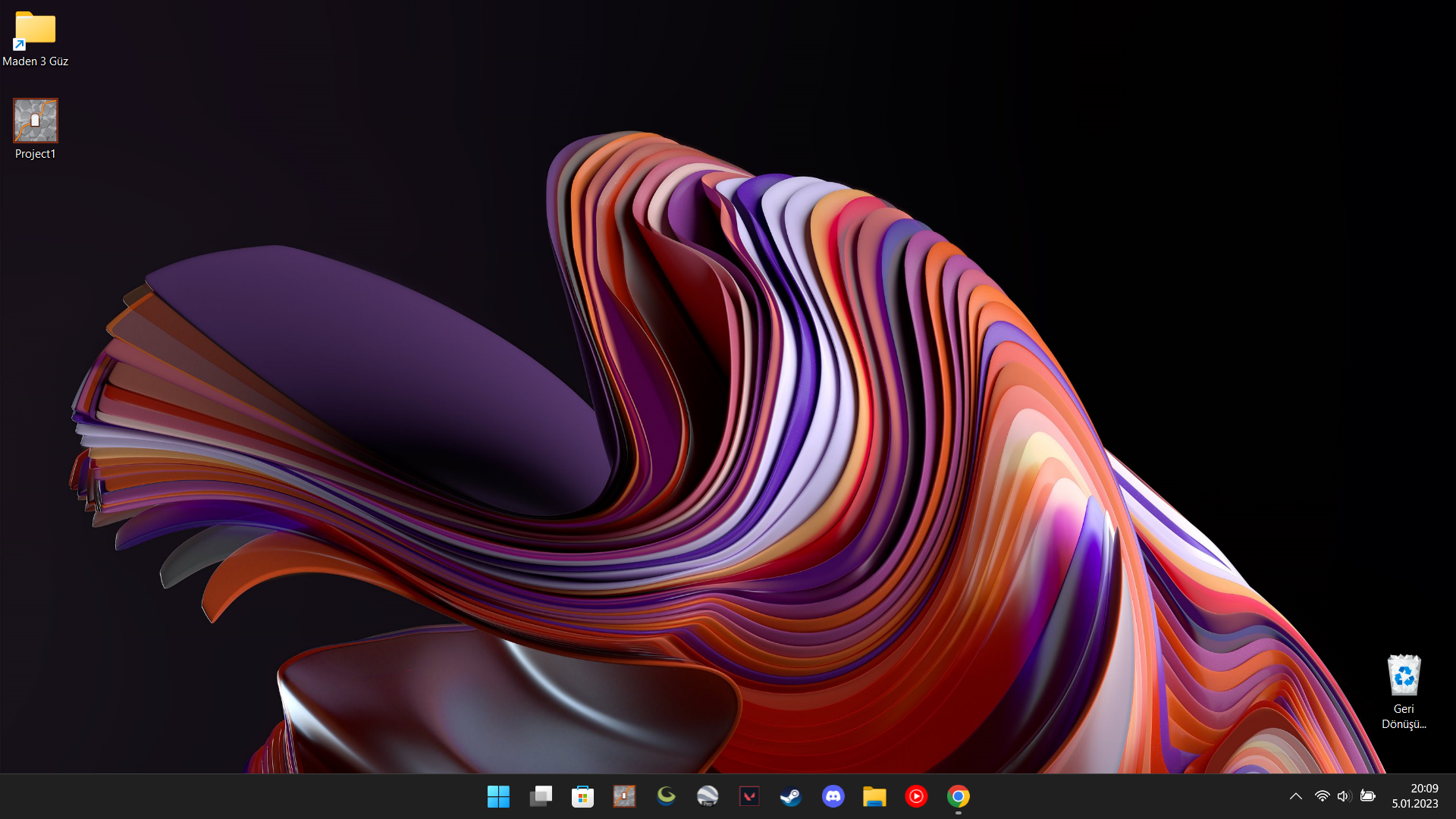
Task: Select the Maden 3 Güz folder shortcut
Action: (x=35, y=39)
